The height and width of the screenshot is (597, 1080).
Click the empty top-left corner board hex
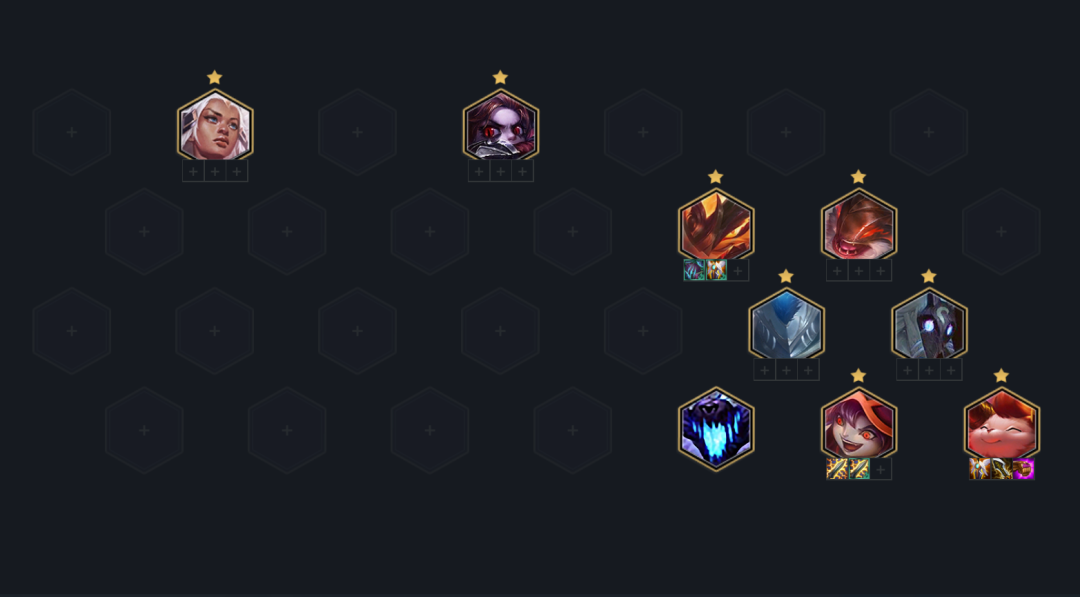click(x=72, y=132)
